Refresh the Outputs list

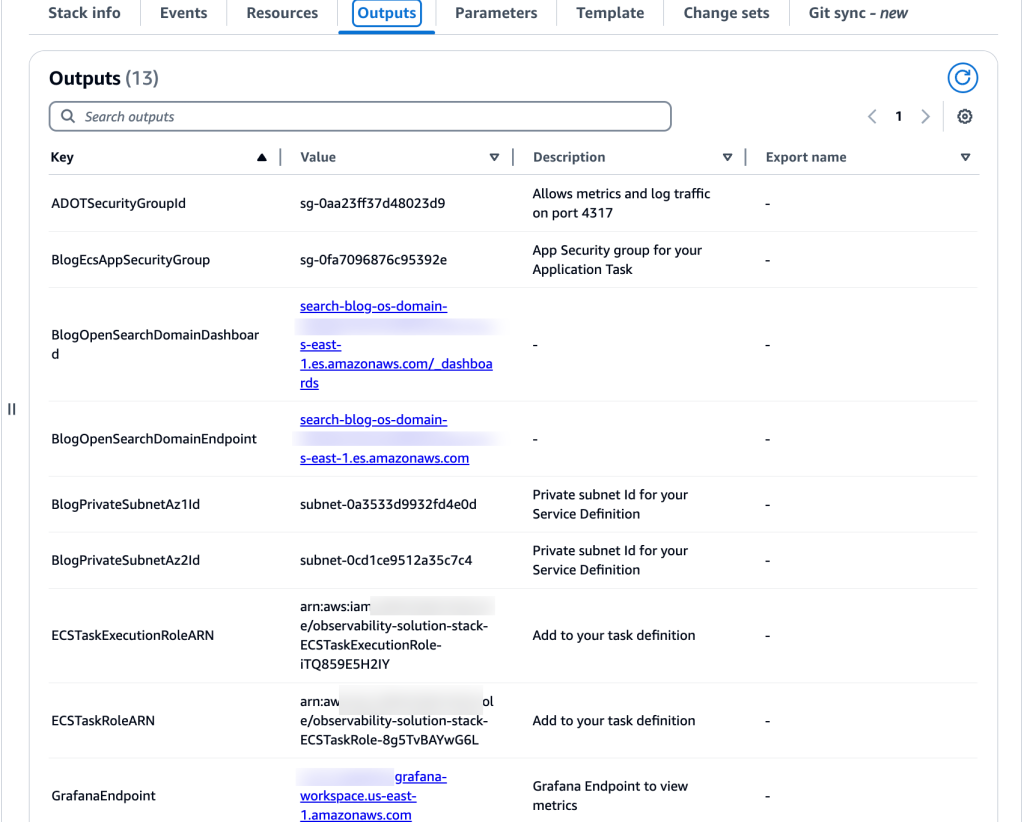pos(962,77)
